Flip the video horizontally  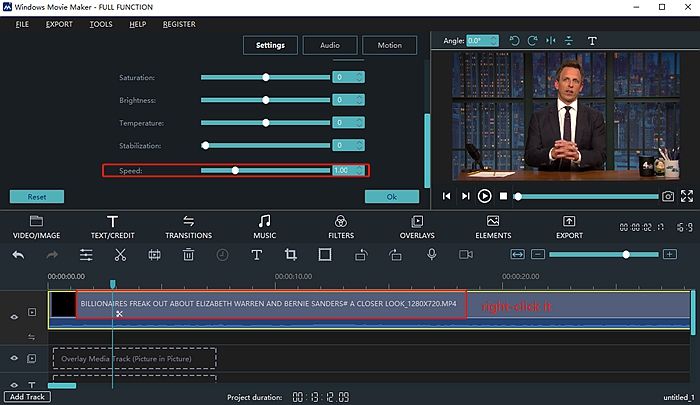tap(550, 41)
